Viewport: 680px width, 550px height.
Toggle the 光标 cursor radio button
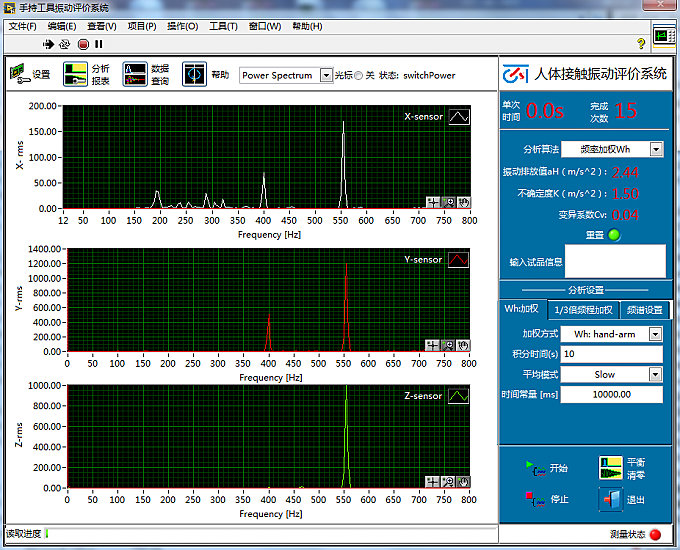point(359,76)
